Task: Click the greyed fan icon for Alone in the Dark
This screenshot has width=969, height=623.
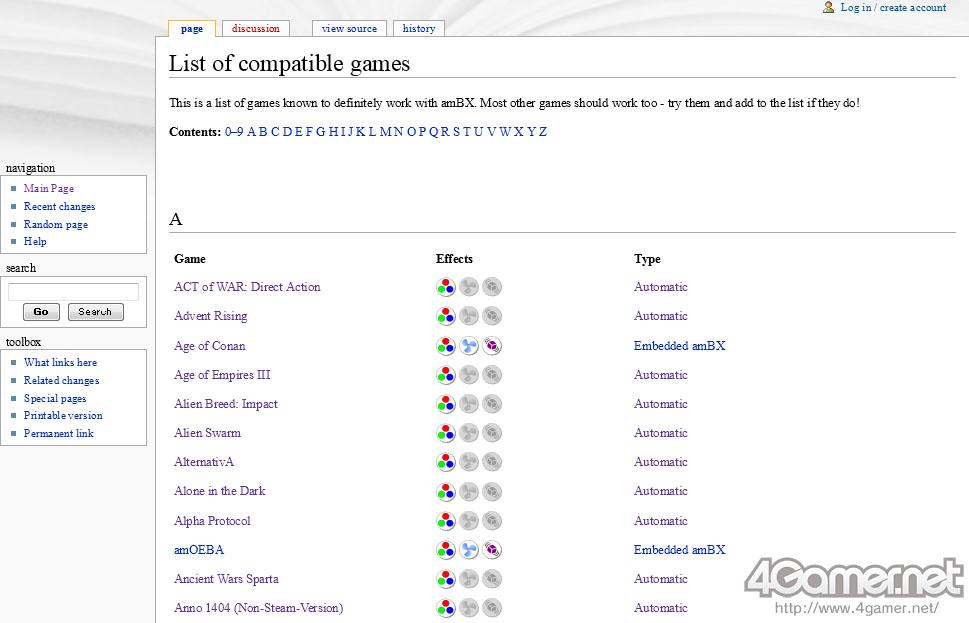Action: (469, 491)
